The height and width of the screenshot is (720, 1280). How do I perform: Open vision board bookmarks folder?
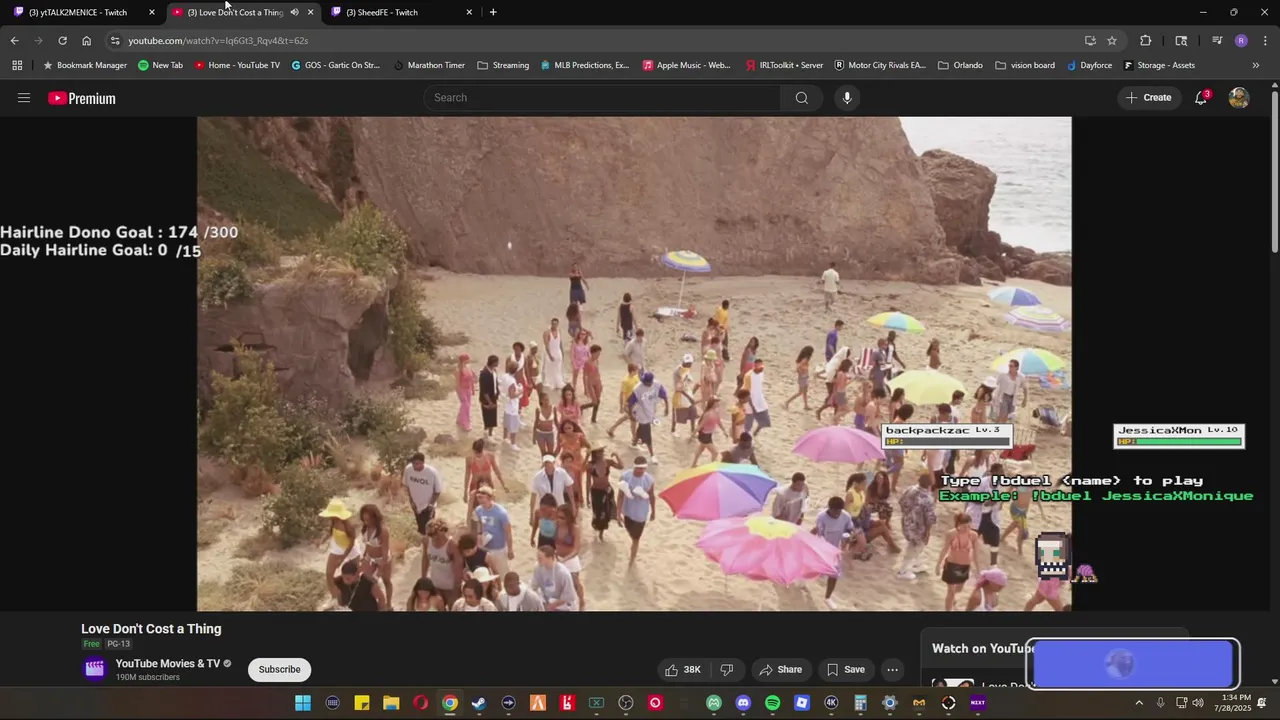click(1025, 65)
